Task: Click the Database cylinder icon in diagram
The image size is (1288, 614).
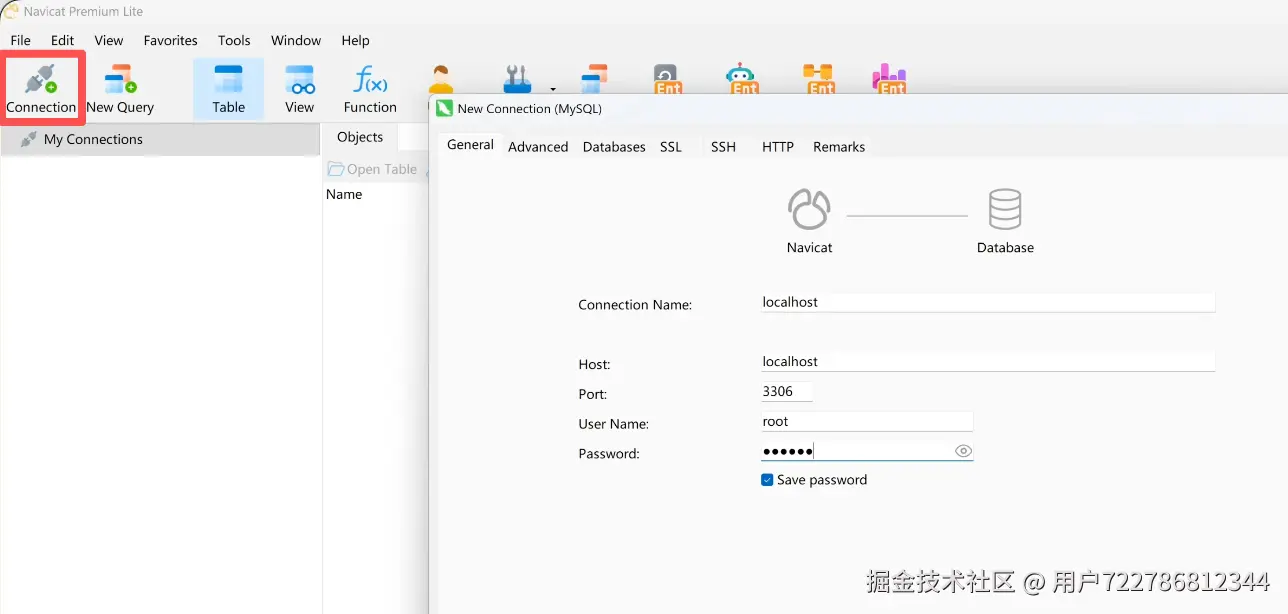Action: tap(1005, 209)
